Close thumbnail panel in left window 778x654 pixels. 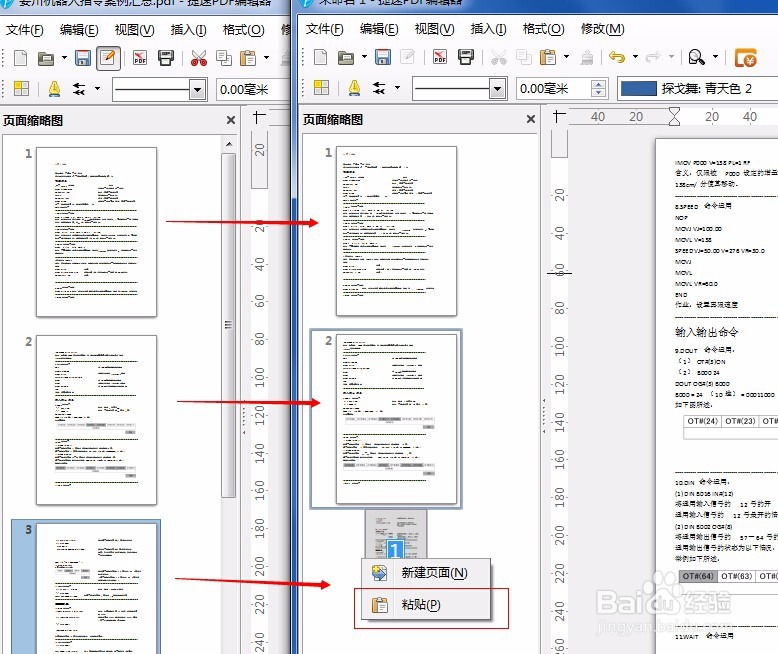point(231,120)
